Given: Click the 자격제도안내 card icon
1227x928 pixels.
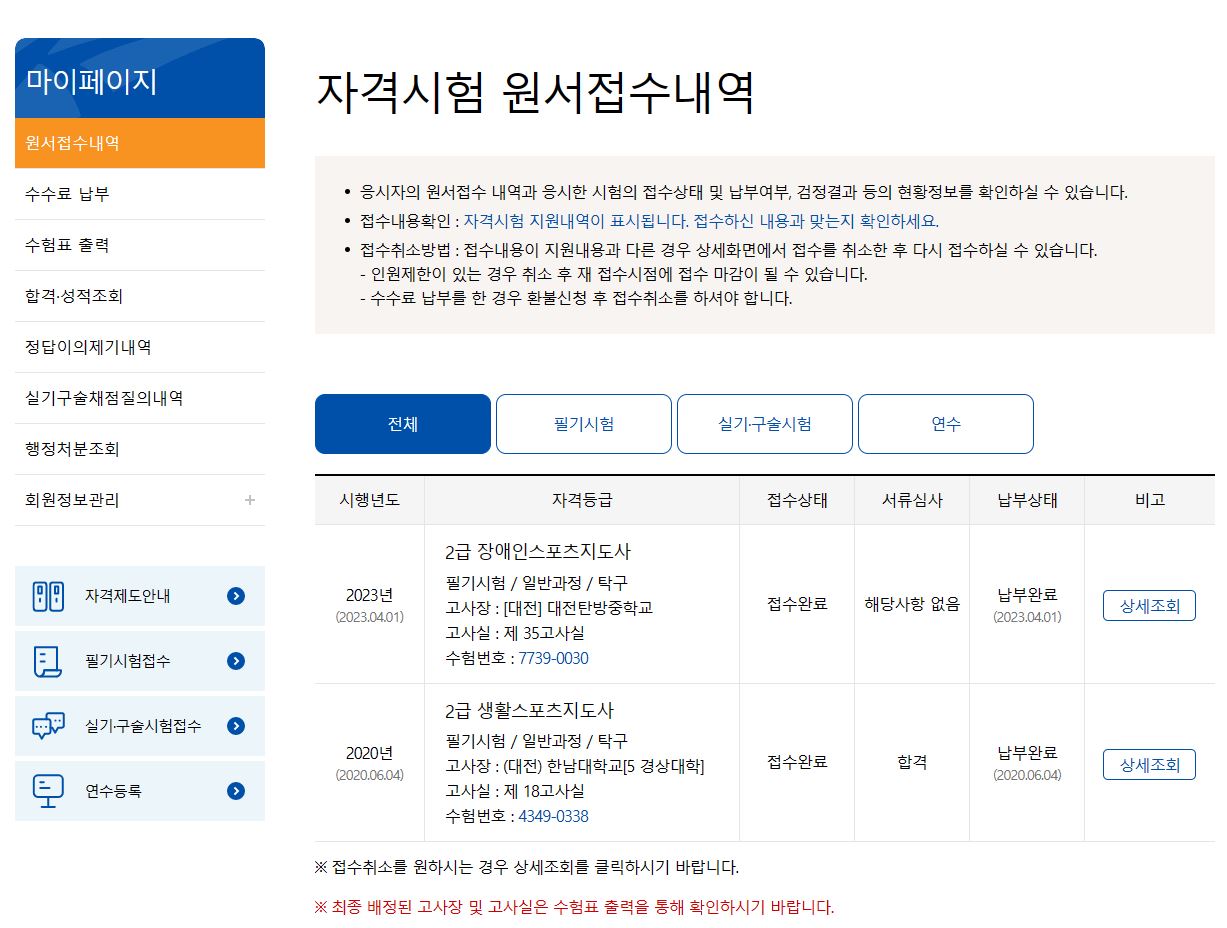Looking at the screenshot, I should coord(48,596).
